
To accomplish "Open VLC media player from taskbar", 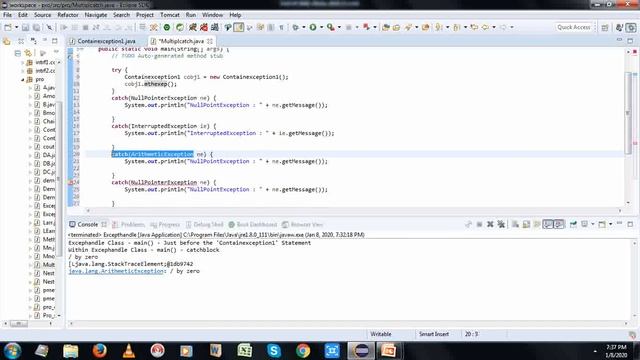I will click(x=129, y=351).
